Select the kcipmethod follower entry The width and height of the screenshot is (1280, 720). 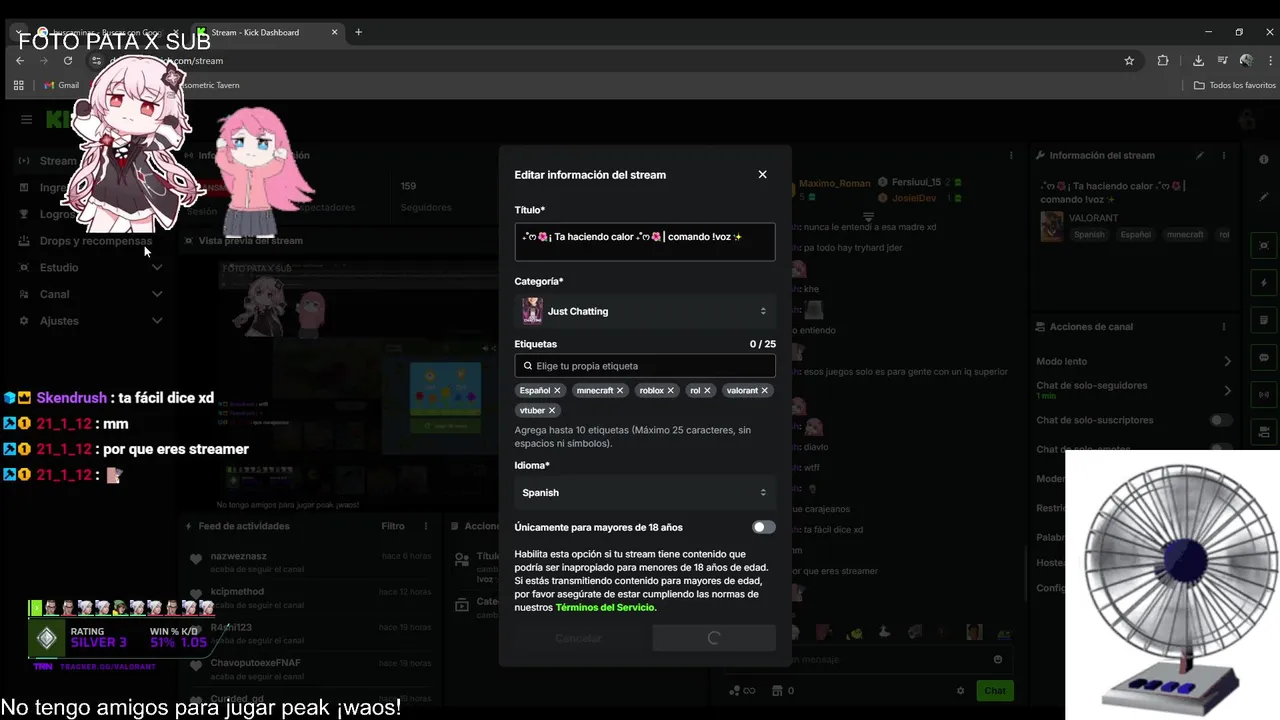(x=310, y=597)
